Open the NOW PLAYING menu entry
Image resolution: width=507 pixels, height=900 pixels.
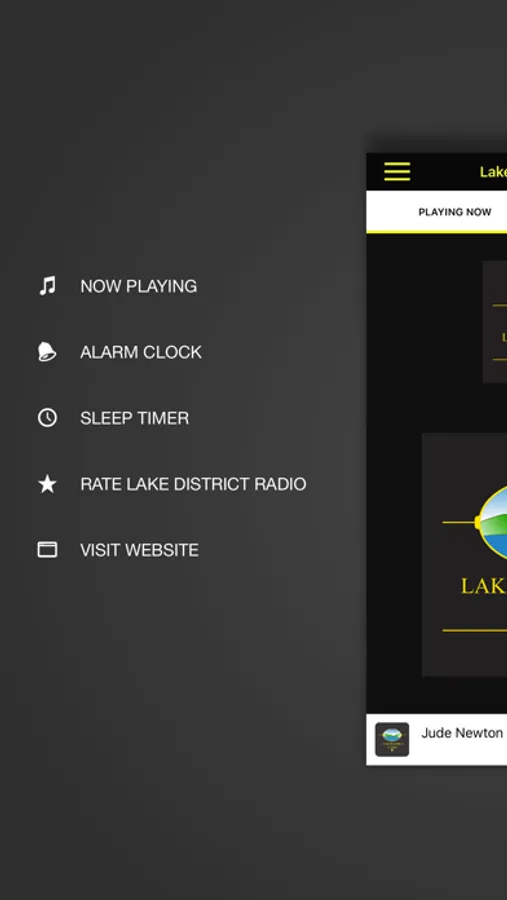click(x=138, y=286)
